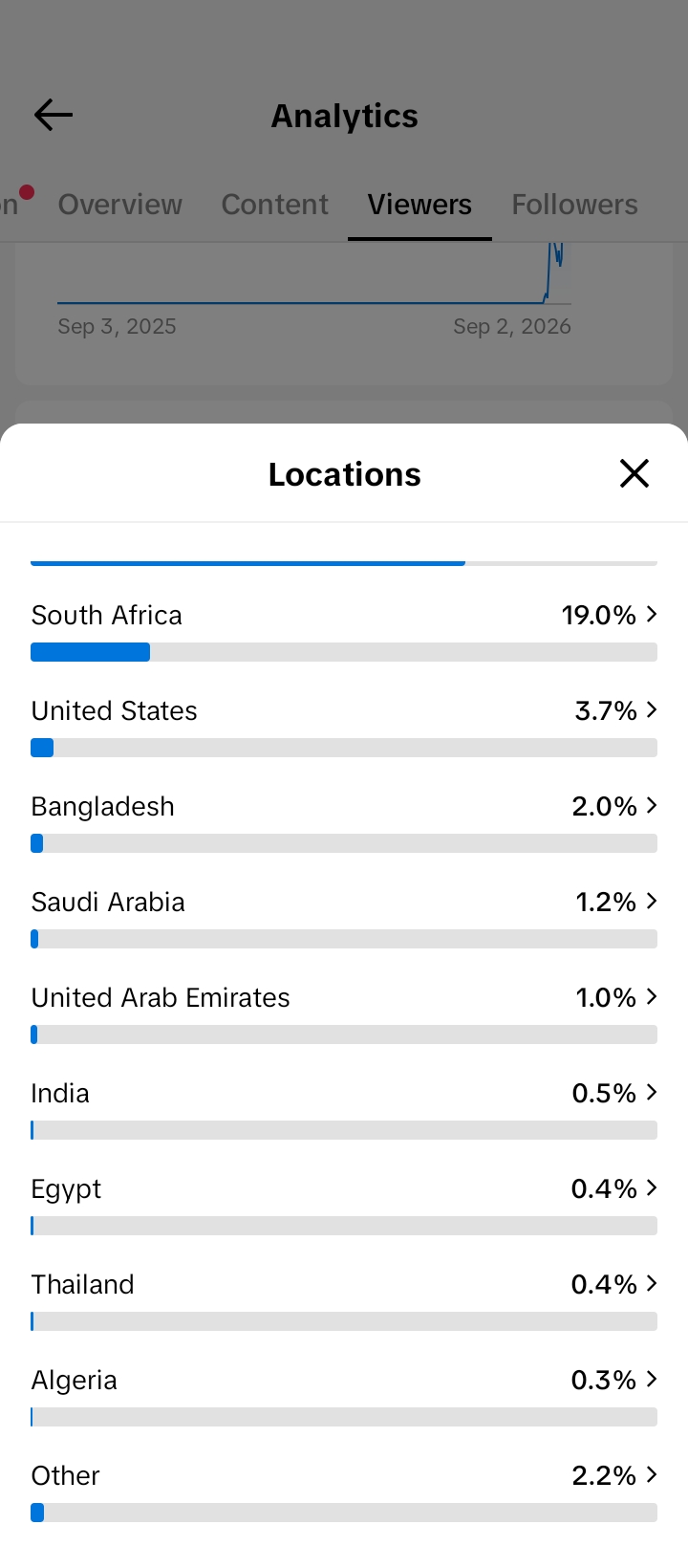This screenshot has height=1568, width=688.
Task: Open India row chevron
Action: pos(652,1092)
